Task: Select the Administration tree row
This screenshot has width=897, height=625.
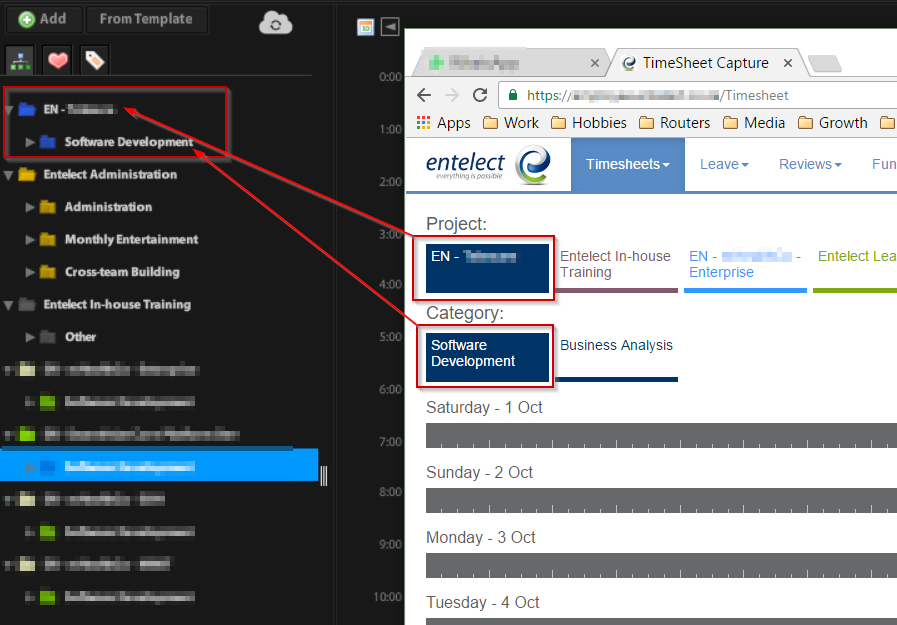Action: 108,207
